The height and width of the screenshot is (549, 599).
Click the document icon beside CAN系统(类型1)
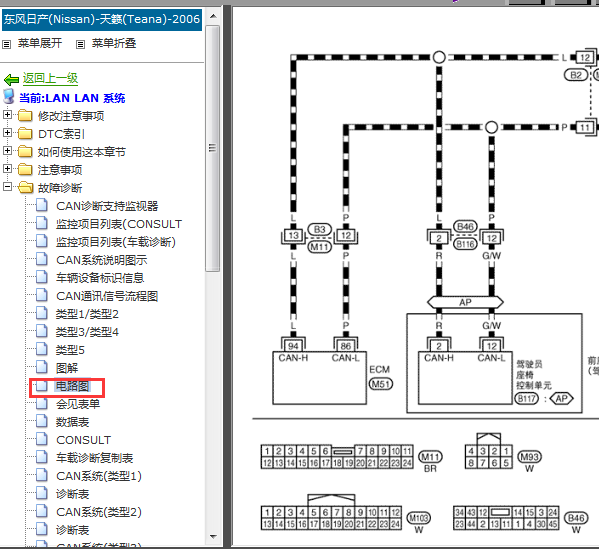click(42, 475)
